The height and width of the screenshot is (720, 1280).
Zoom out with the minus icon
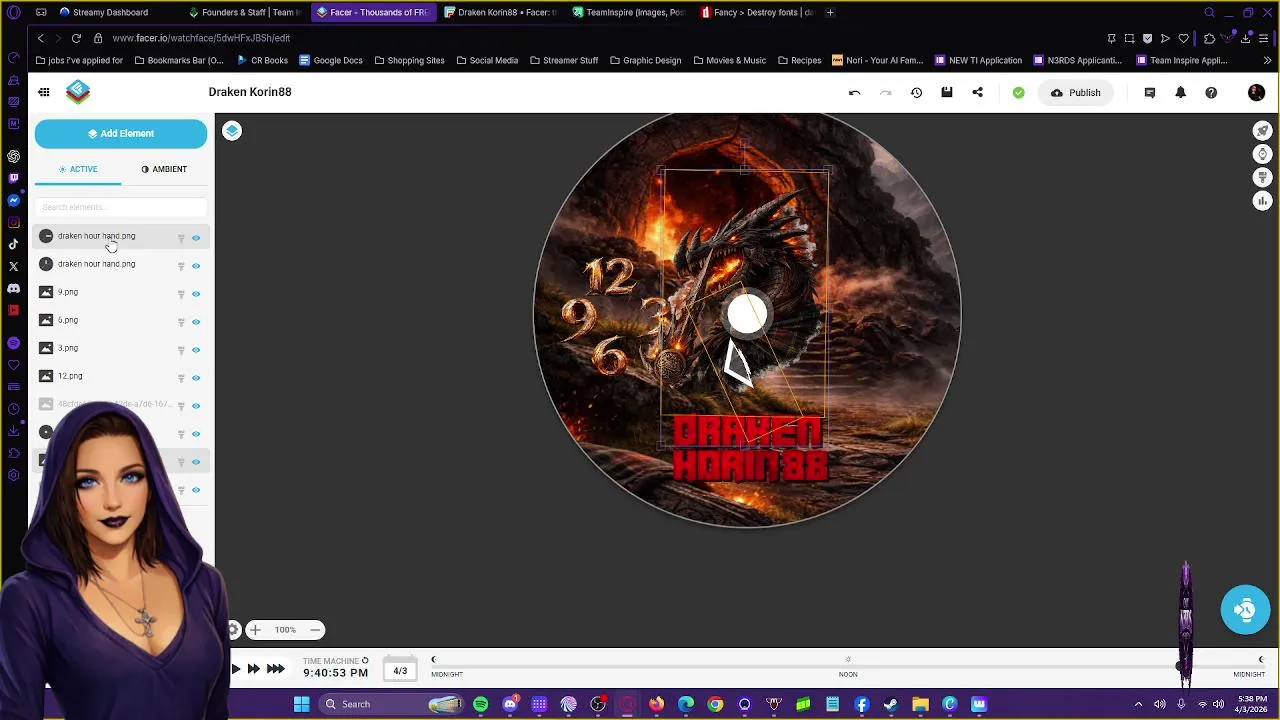(315, 630)
